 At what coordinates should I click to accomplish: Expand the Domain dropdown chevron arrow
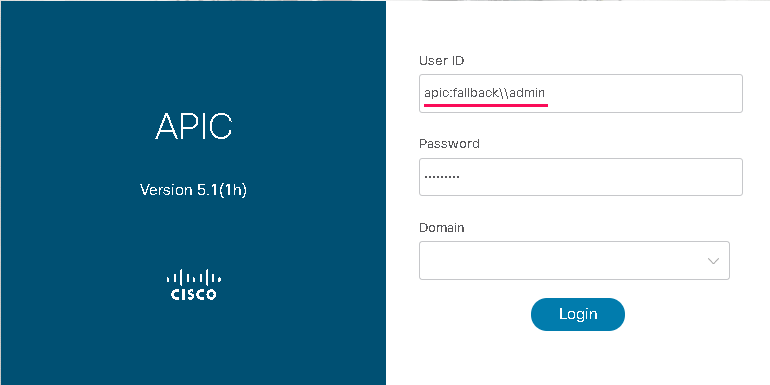(713, 261)
